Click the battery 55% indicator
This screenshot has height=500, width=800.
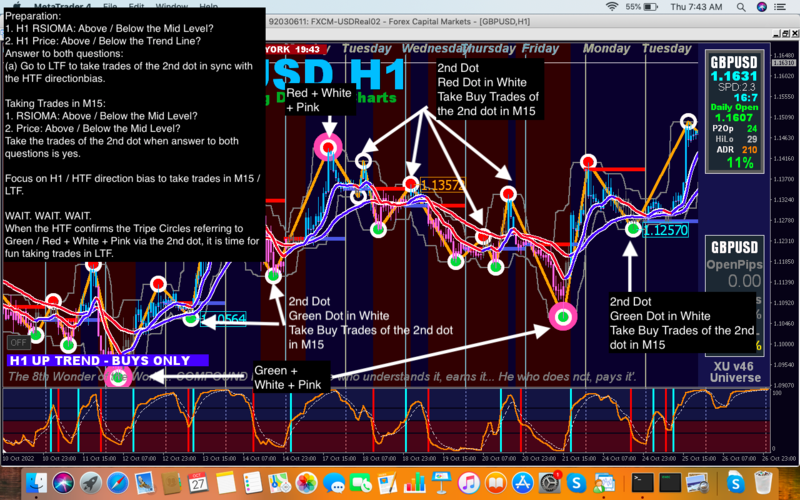click(x=641, y=7)
